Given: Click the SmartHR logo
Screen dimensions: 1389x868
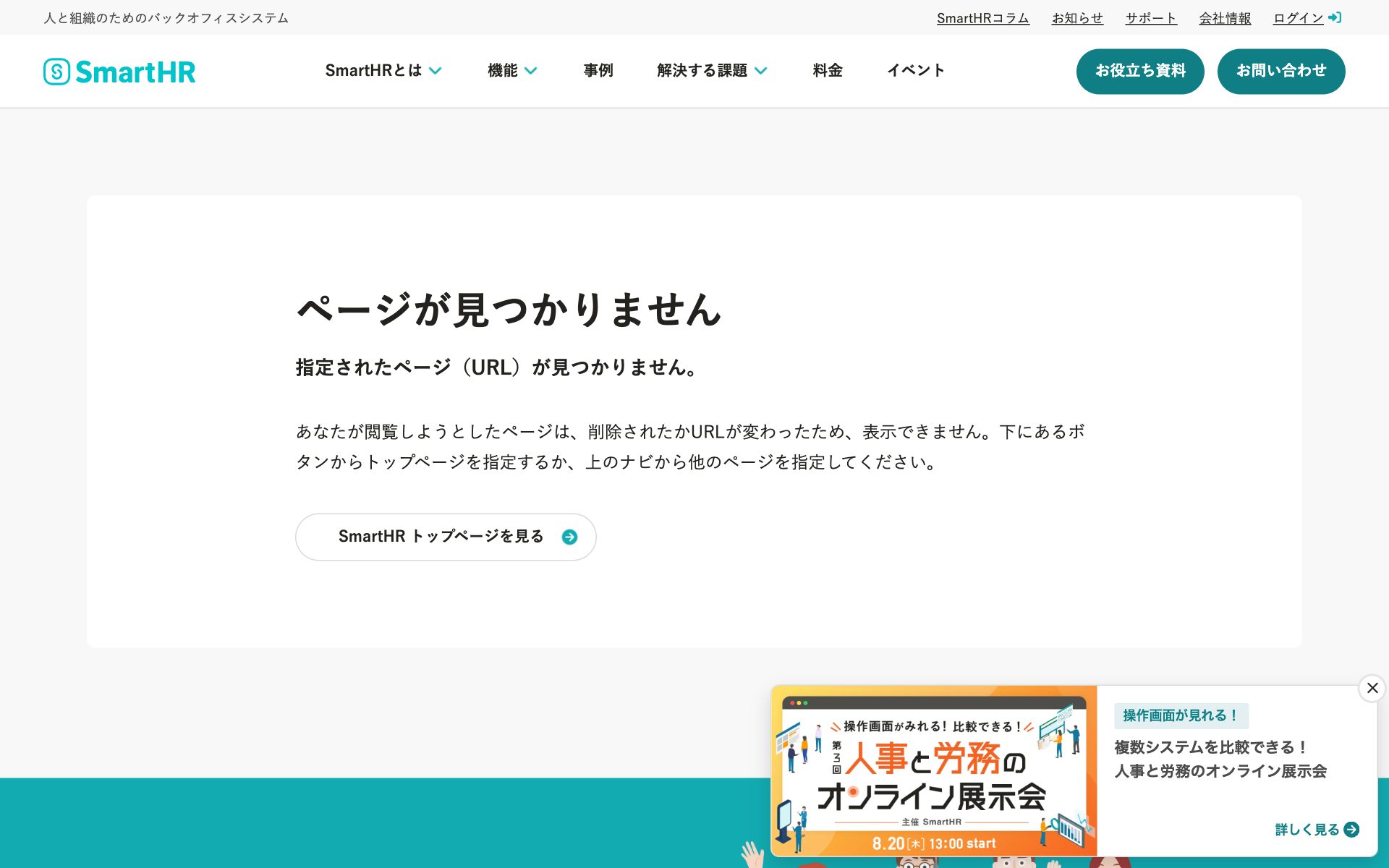Looking at the screenshot, I should [119, 72].
